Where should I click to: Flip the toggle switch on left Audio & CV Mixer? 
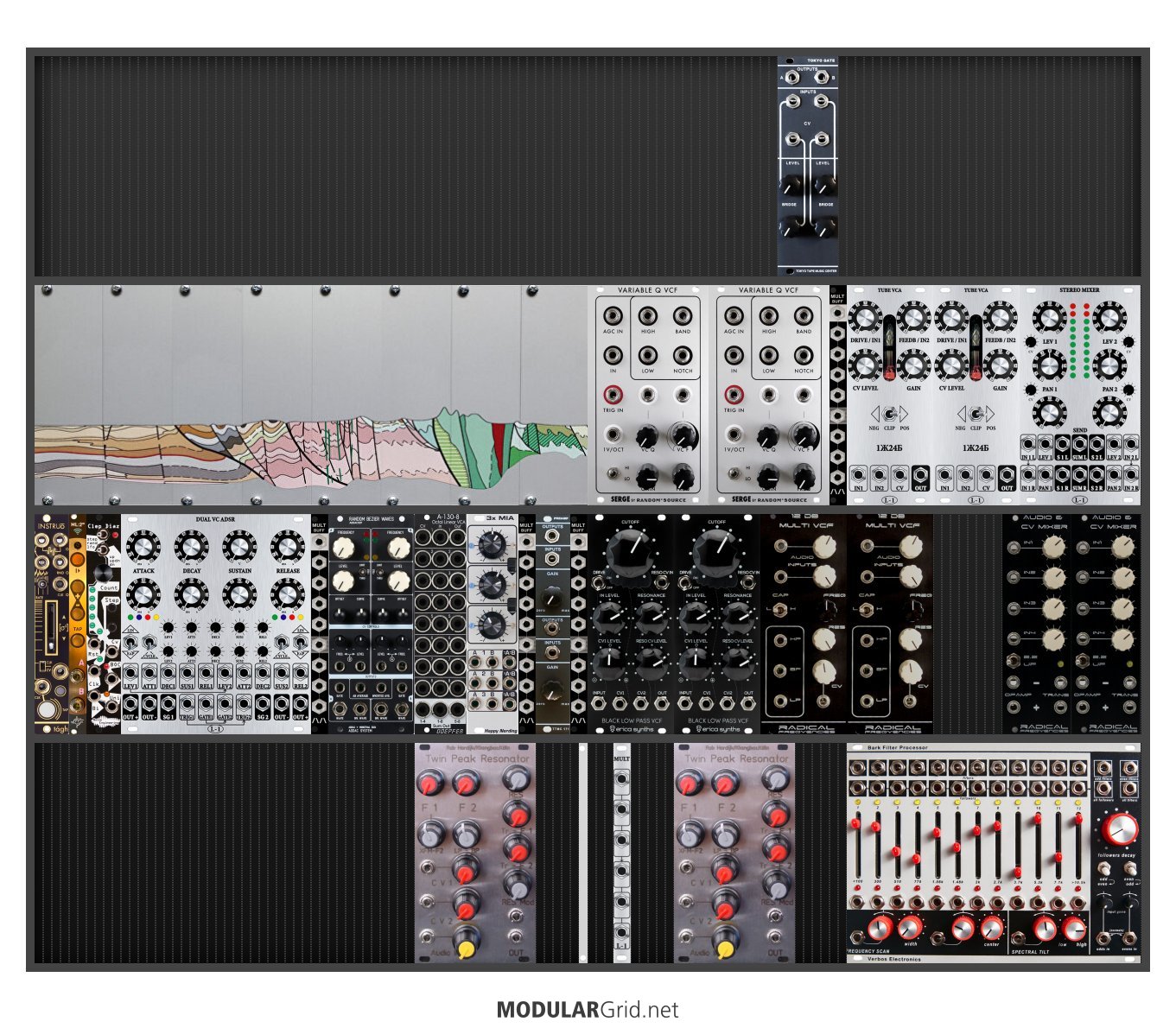coord(1012,661)
